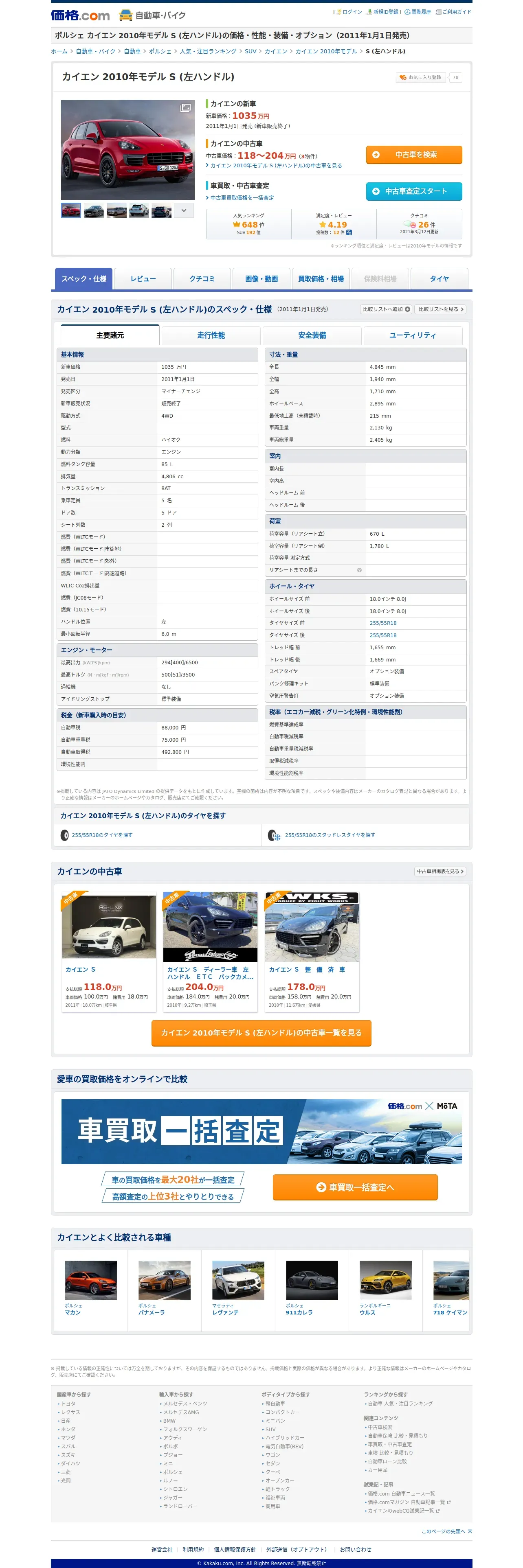Screen dimensions: 523x1568
Task: Click the tire icon for 255/55R18のタイヤを探す
Action: click(64, 835)
